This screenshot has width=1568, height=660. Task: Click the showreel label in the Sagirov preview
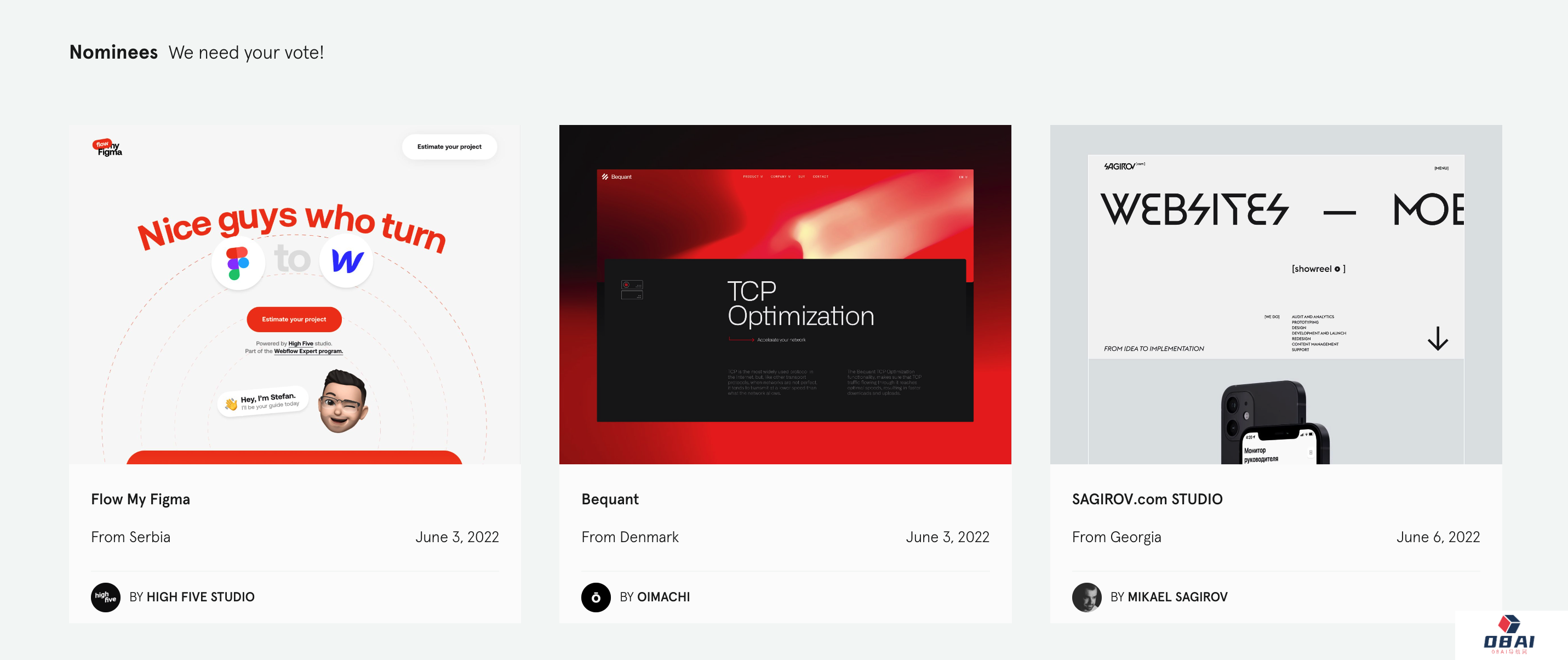click(1318, 269)
